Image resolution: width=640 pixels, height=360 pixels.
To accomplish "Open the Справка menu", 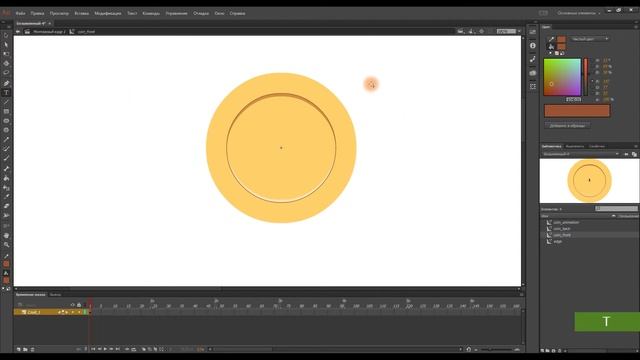I will coord(237,13).
